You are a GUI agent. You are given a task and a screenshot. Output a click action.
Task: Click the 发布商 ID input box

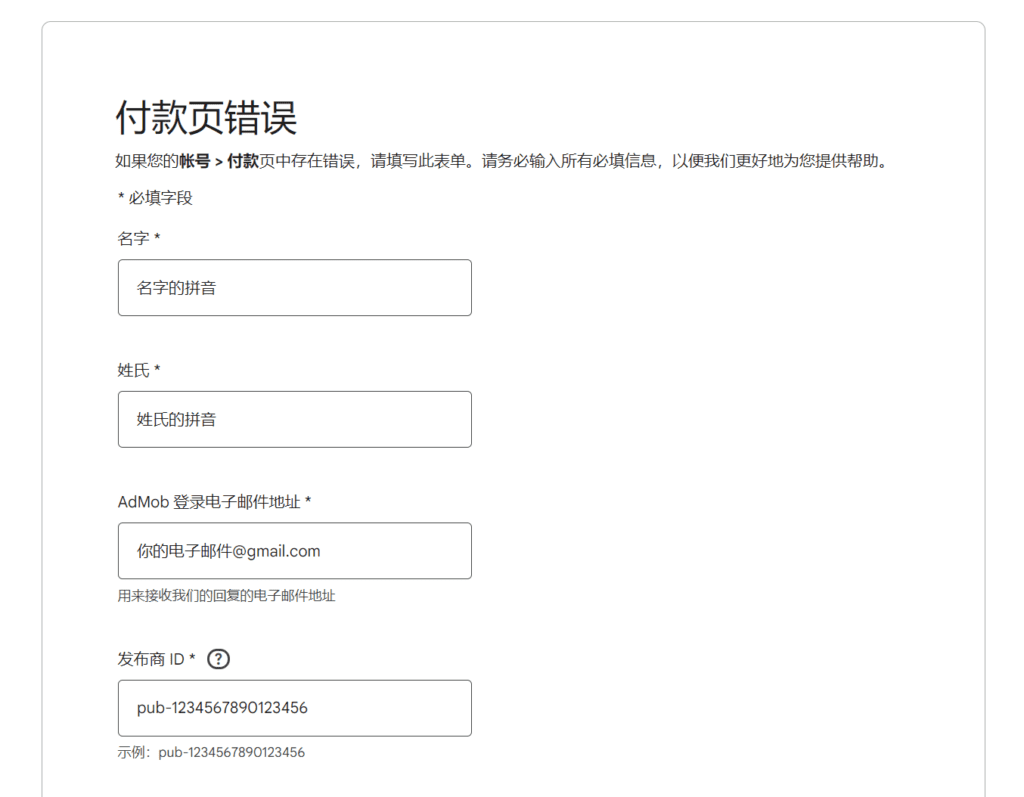[294, 708]
